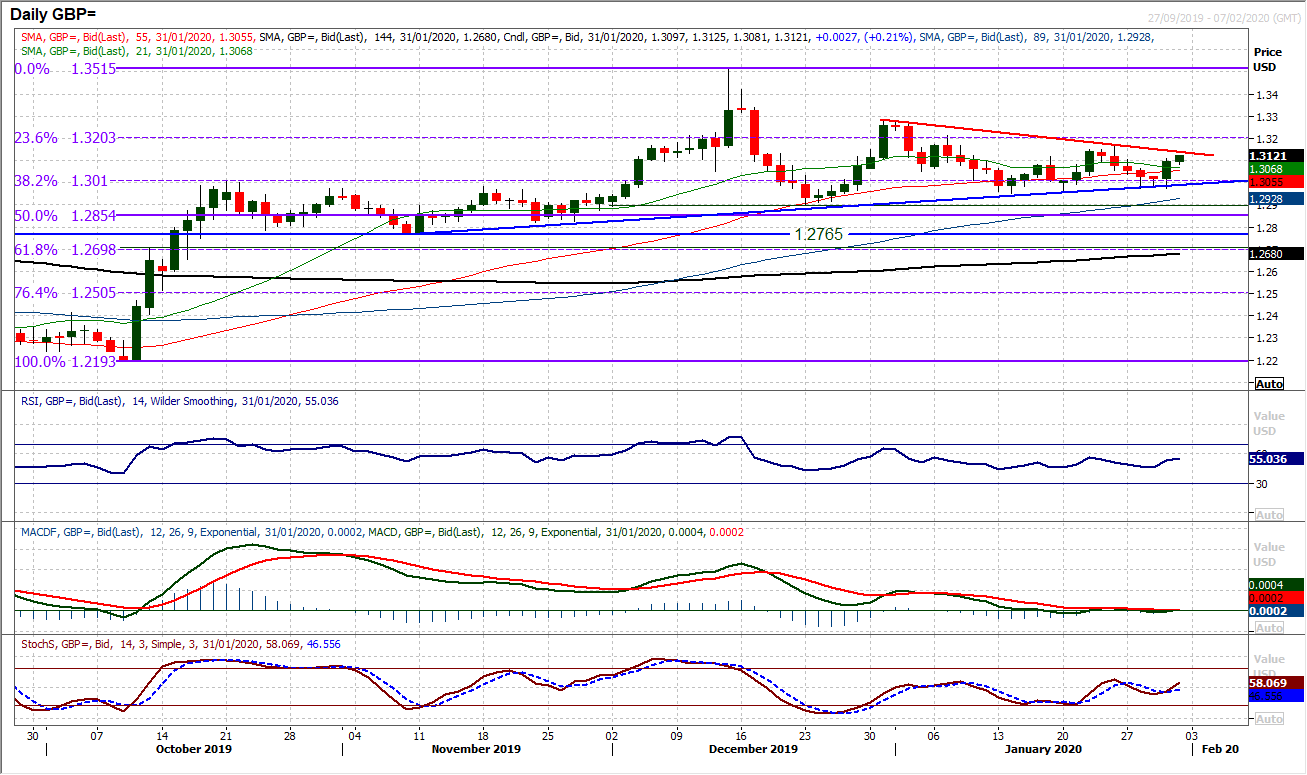
Task: Toggle Auto scaling on the RSI panel
Action: pos(1268,513)
